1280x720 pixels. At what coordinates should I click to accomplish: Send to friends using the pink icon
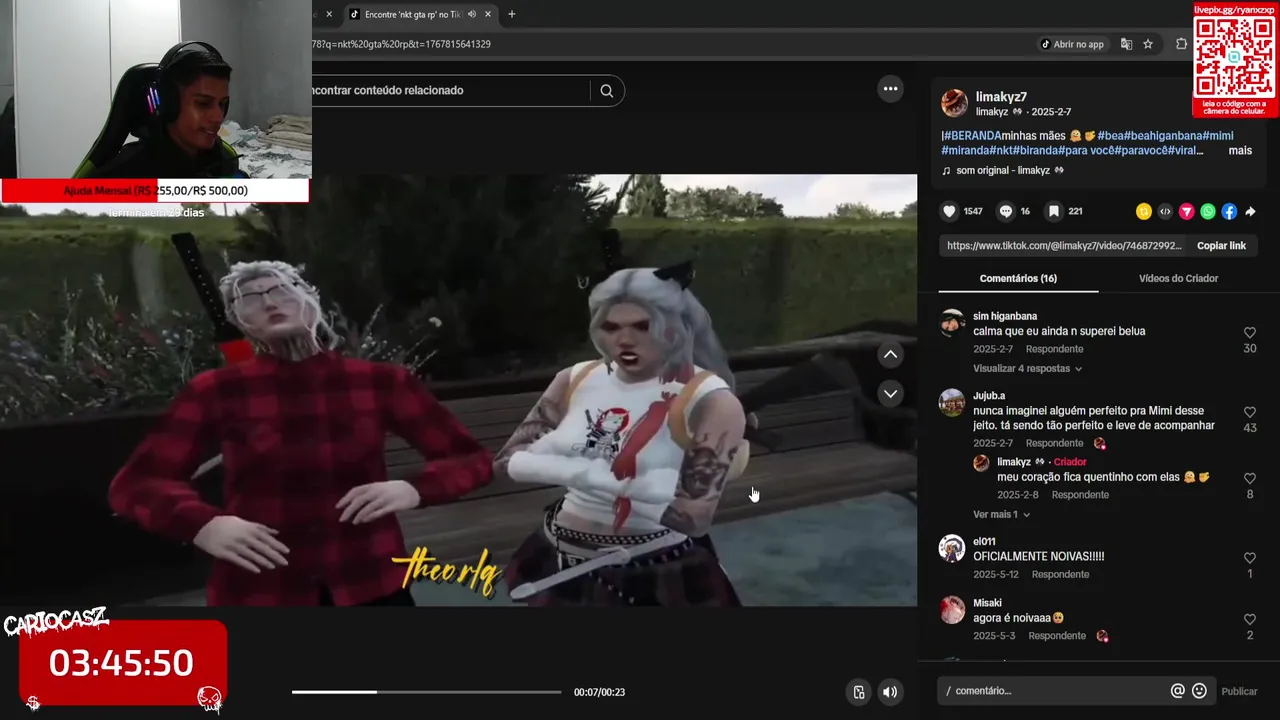pos(1186,211)
